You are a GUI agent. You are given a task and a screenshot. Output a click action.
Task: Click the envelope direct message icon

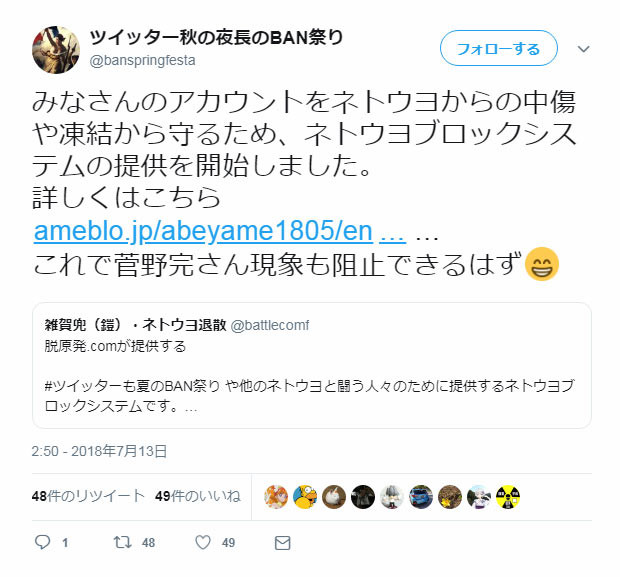[x=282, y=543]
